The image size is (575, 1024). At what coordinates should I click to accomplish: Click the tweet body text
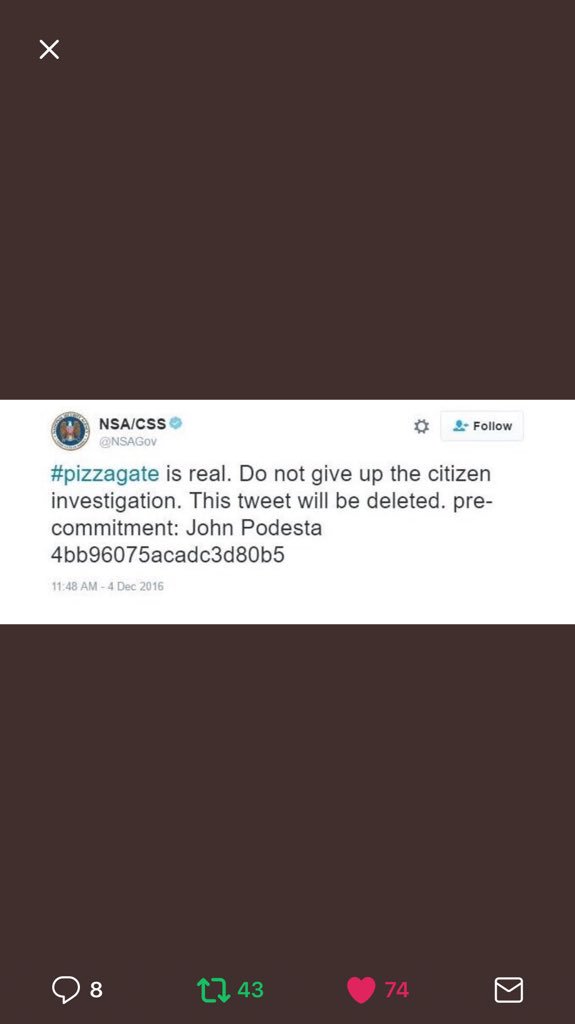pyautogui.click(x=271, y=514)
